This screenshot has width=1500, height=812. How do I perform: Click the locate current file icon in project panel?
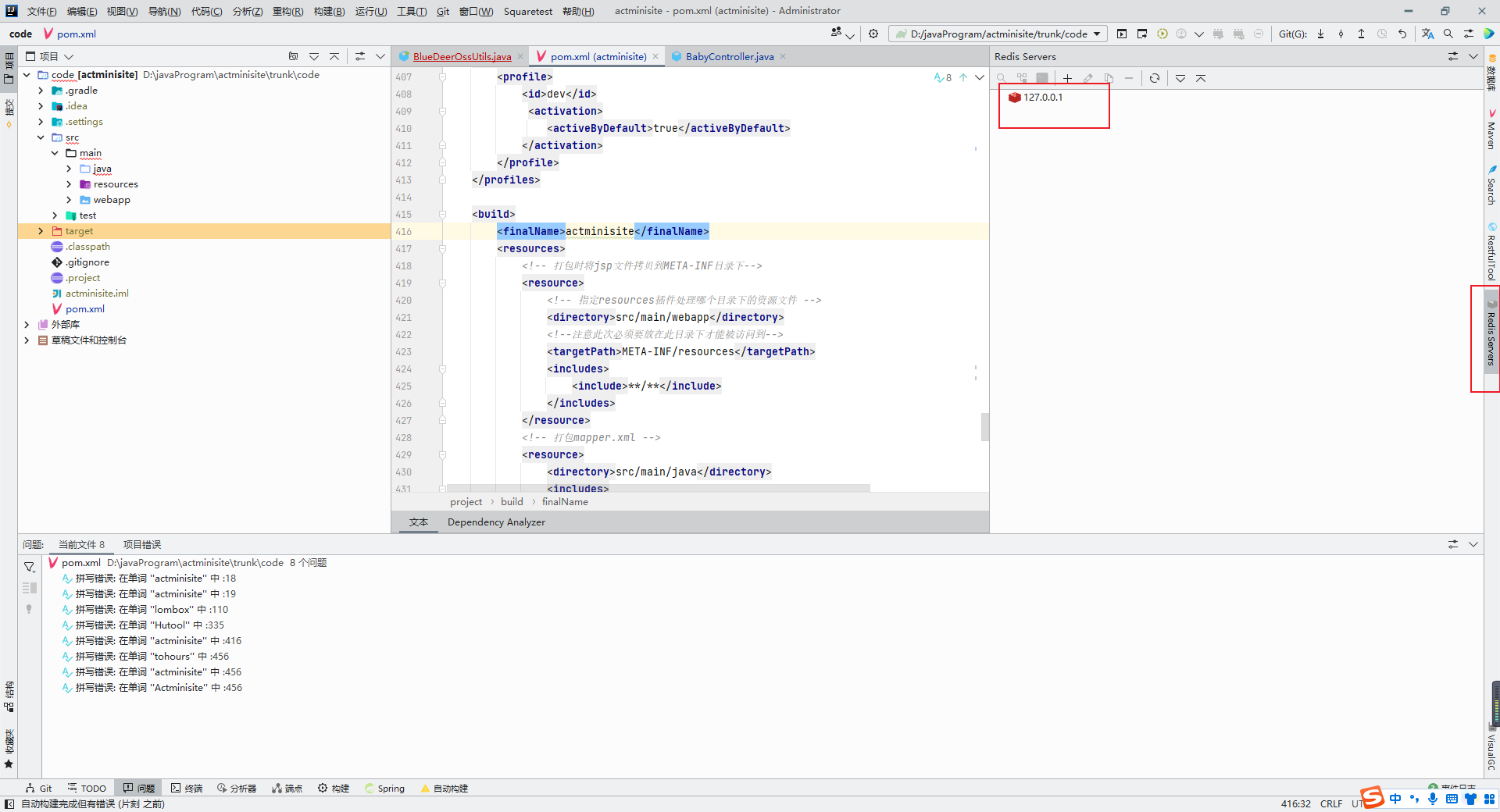coord(293,56)
